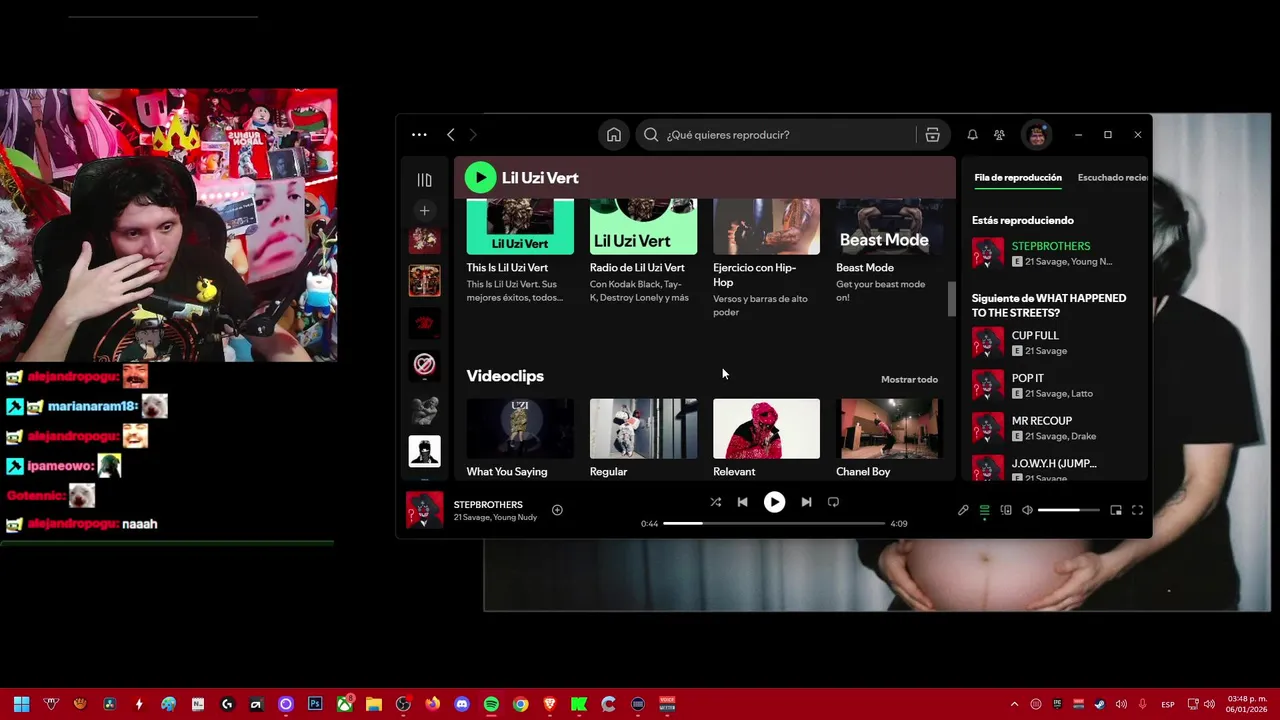Open STEPBROTHERS title in player bar

point(488,504)
